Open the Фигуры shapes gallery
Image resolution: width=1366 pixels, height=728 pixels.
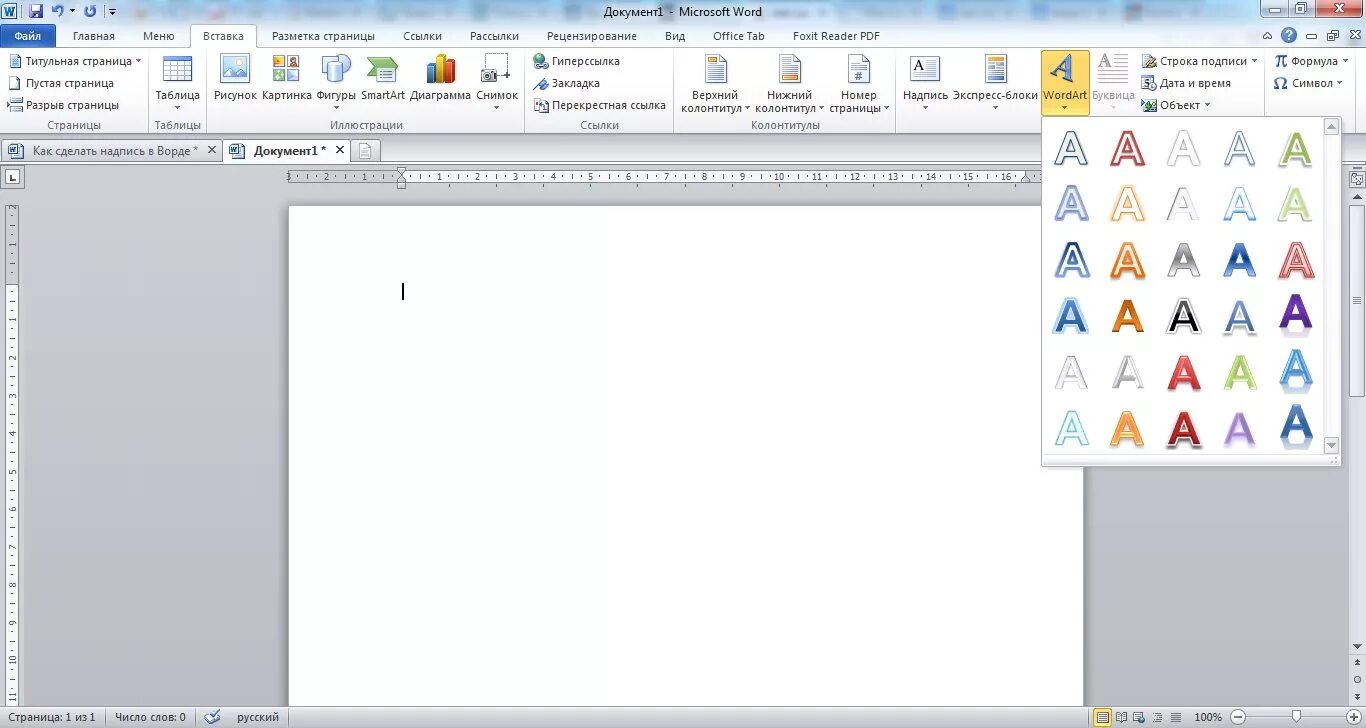pos(336,82)
